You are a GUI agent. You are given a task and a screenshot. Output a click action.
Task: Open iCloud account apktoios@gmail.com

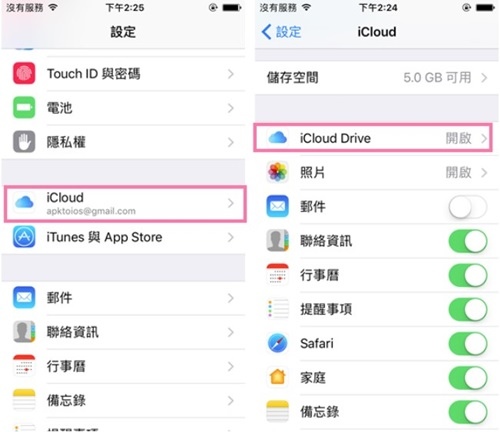click(125, 204)
